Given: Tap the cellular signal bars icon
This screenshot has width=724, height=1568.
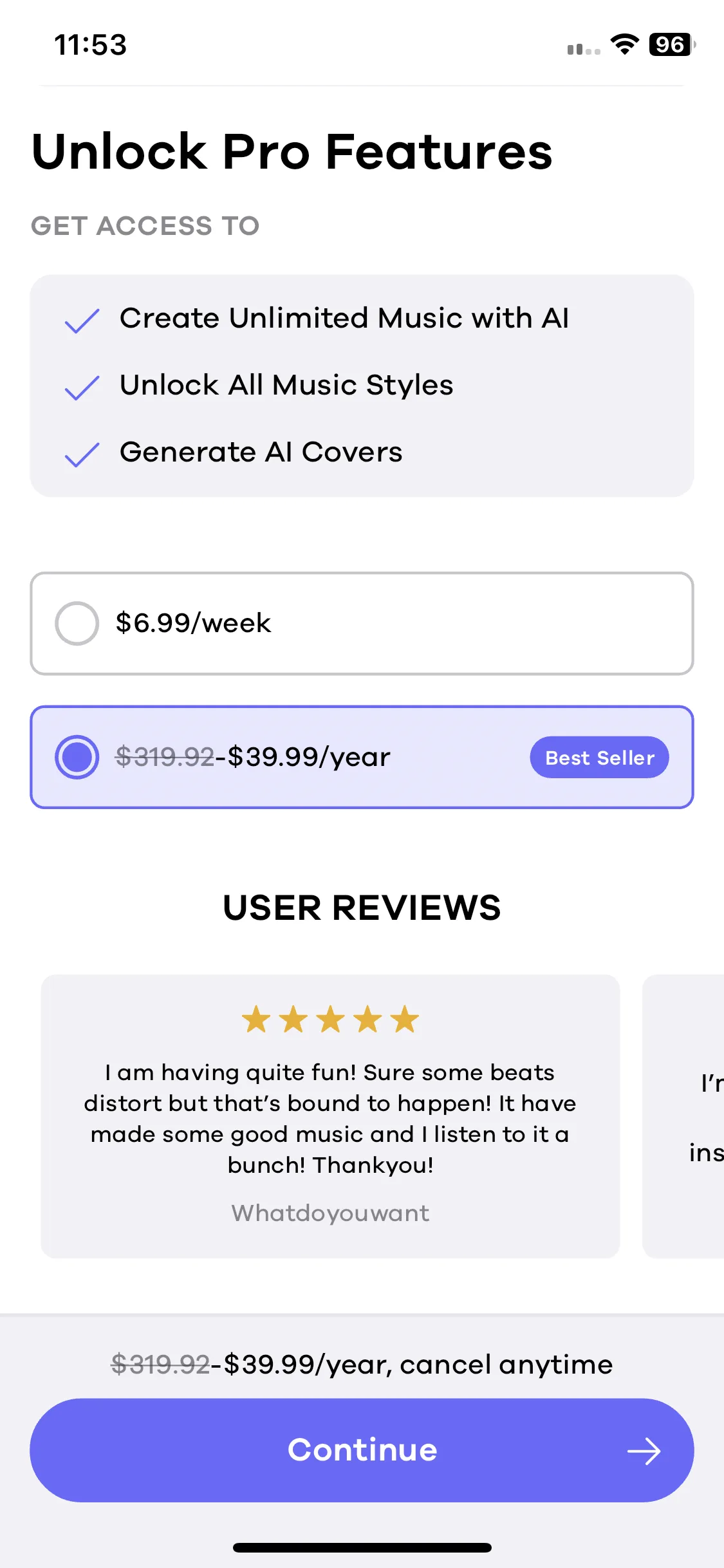Looking at the screenshot, I should pos(584,49).
